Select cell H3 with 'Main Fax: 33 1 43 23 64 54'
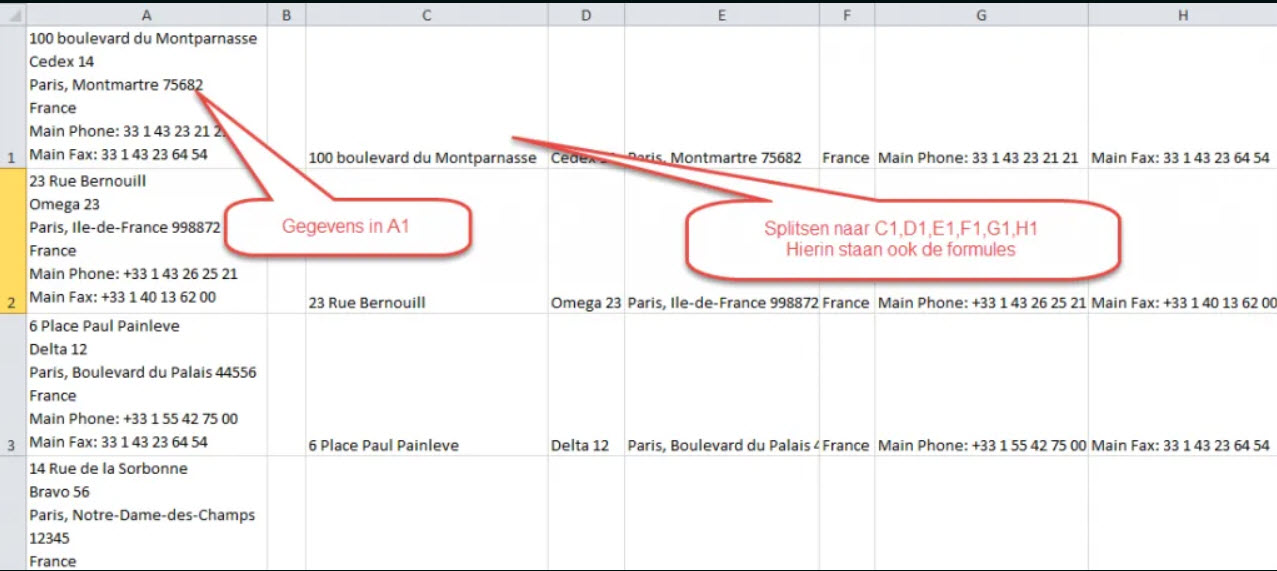Image resolution: width=1277 pixels, height=571 pixels. [x=1183, y=385]
